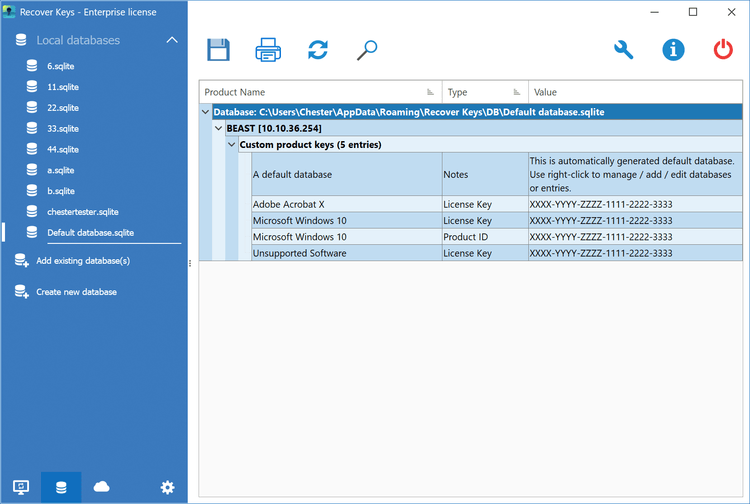The image size is (750, 504).
Task: Click the database icon beside b.sqlite
Action: 32,191
